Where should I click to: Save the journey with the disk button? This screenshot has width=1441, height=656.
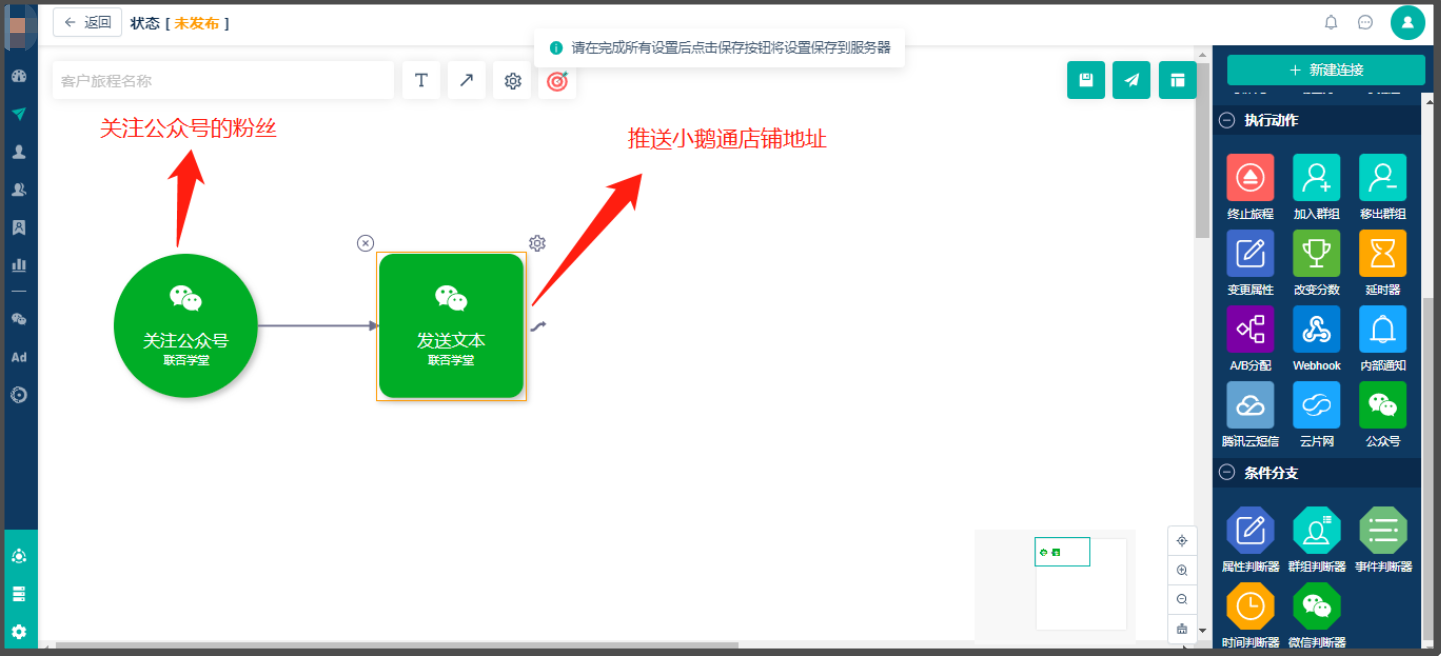click(x=1086, y=80)
